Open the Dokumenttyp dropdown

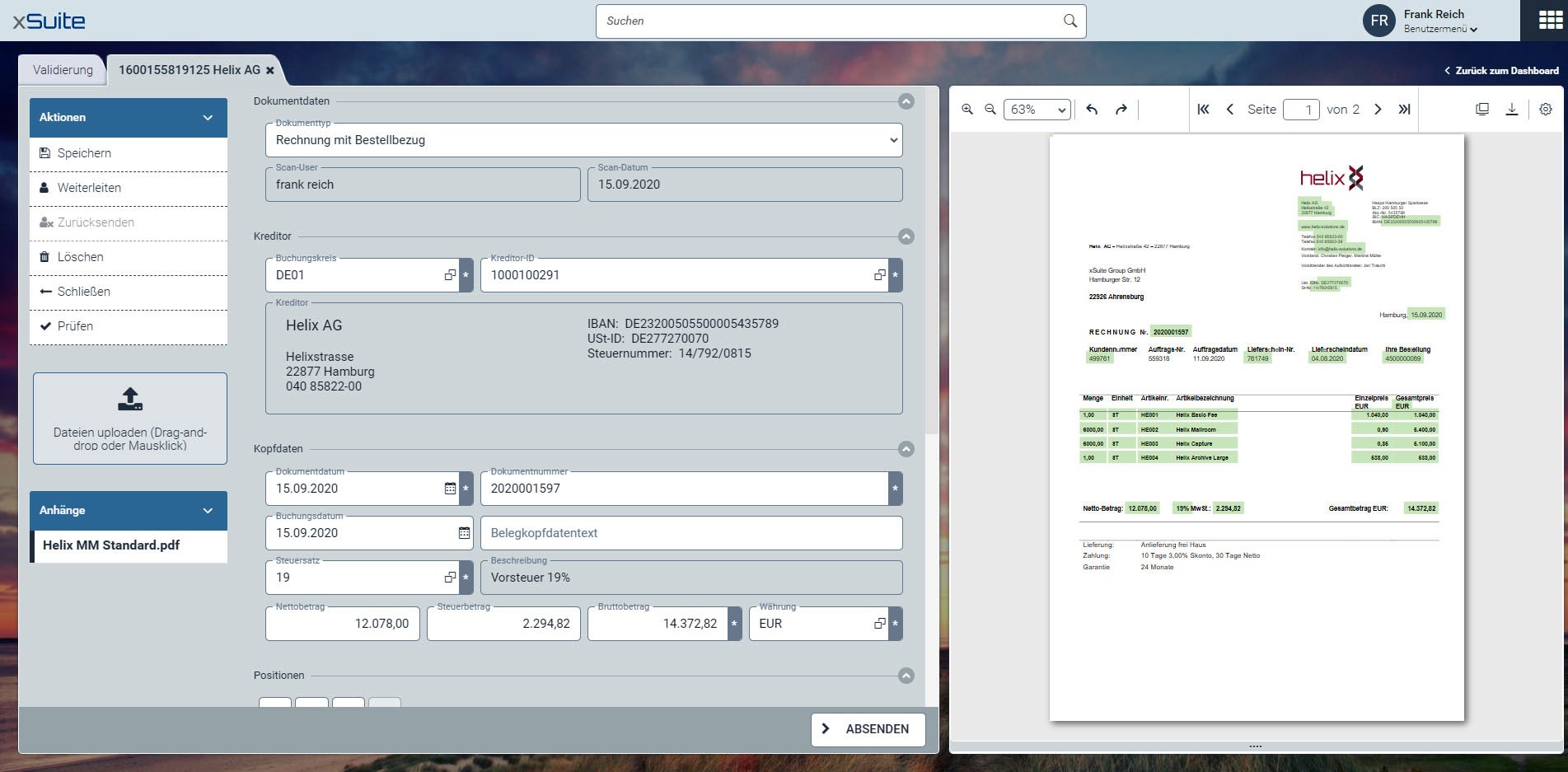584,140
